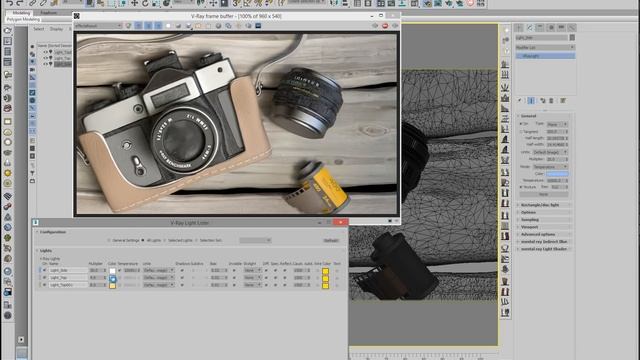Open selection set dropdown in Light Lister

coord(256,240)
